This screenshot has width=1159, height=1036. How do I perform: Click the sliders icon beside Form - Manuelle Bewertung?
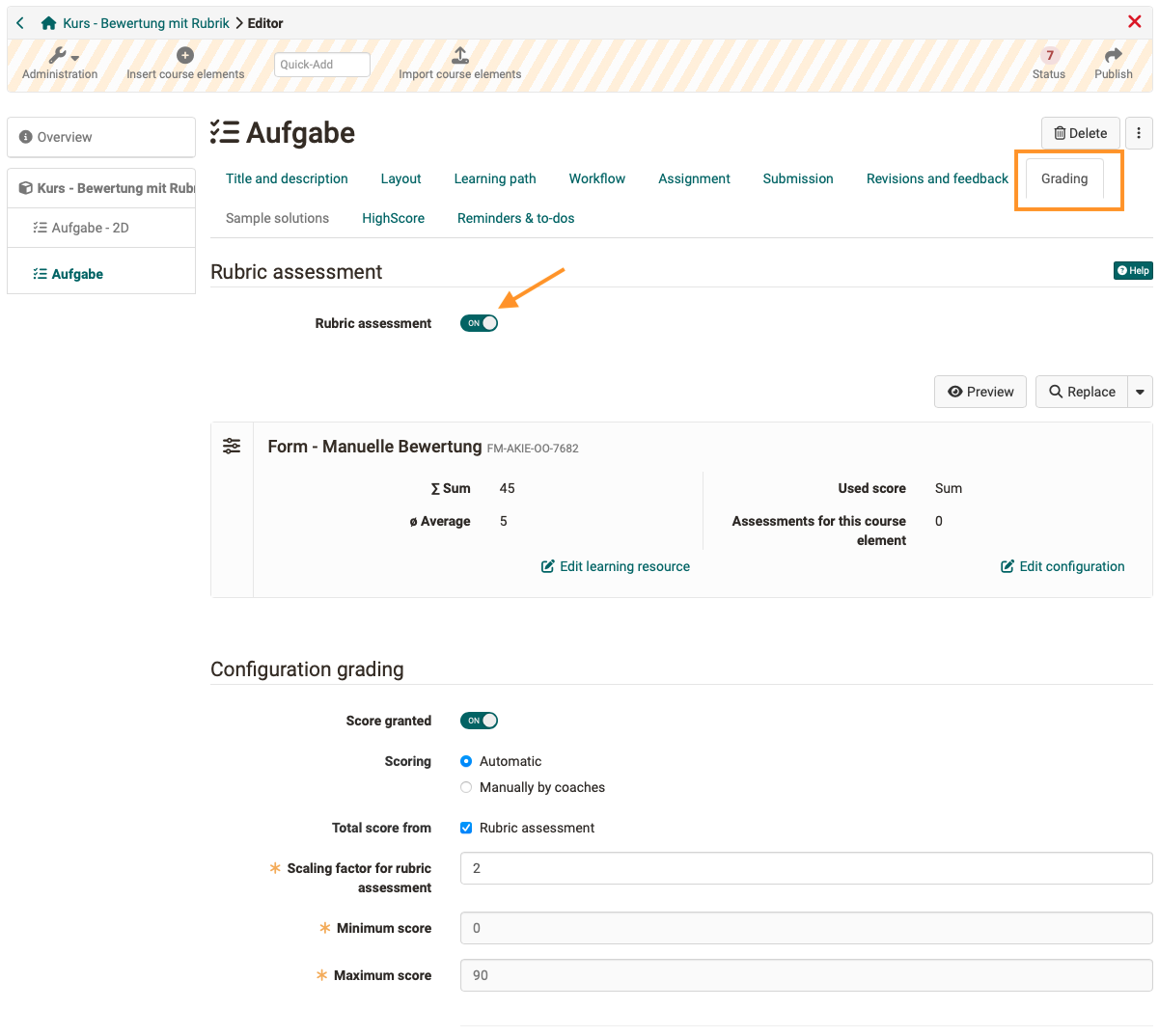point(232,446)
